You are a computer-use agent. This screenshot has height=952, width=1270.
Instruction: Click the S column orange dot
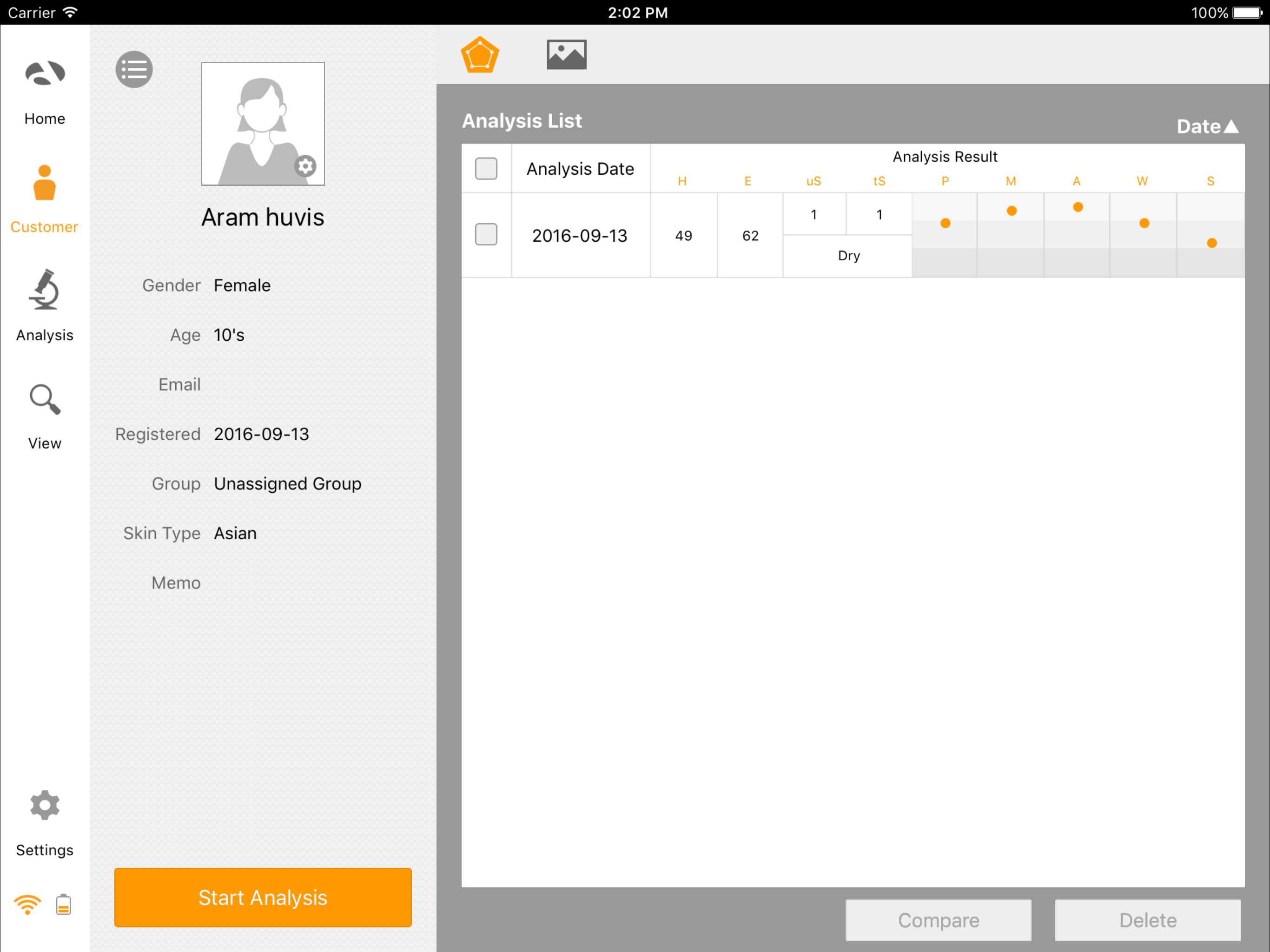[x=1211, y=244]
